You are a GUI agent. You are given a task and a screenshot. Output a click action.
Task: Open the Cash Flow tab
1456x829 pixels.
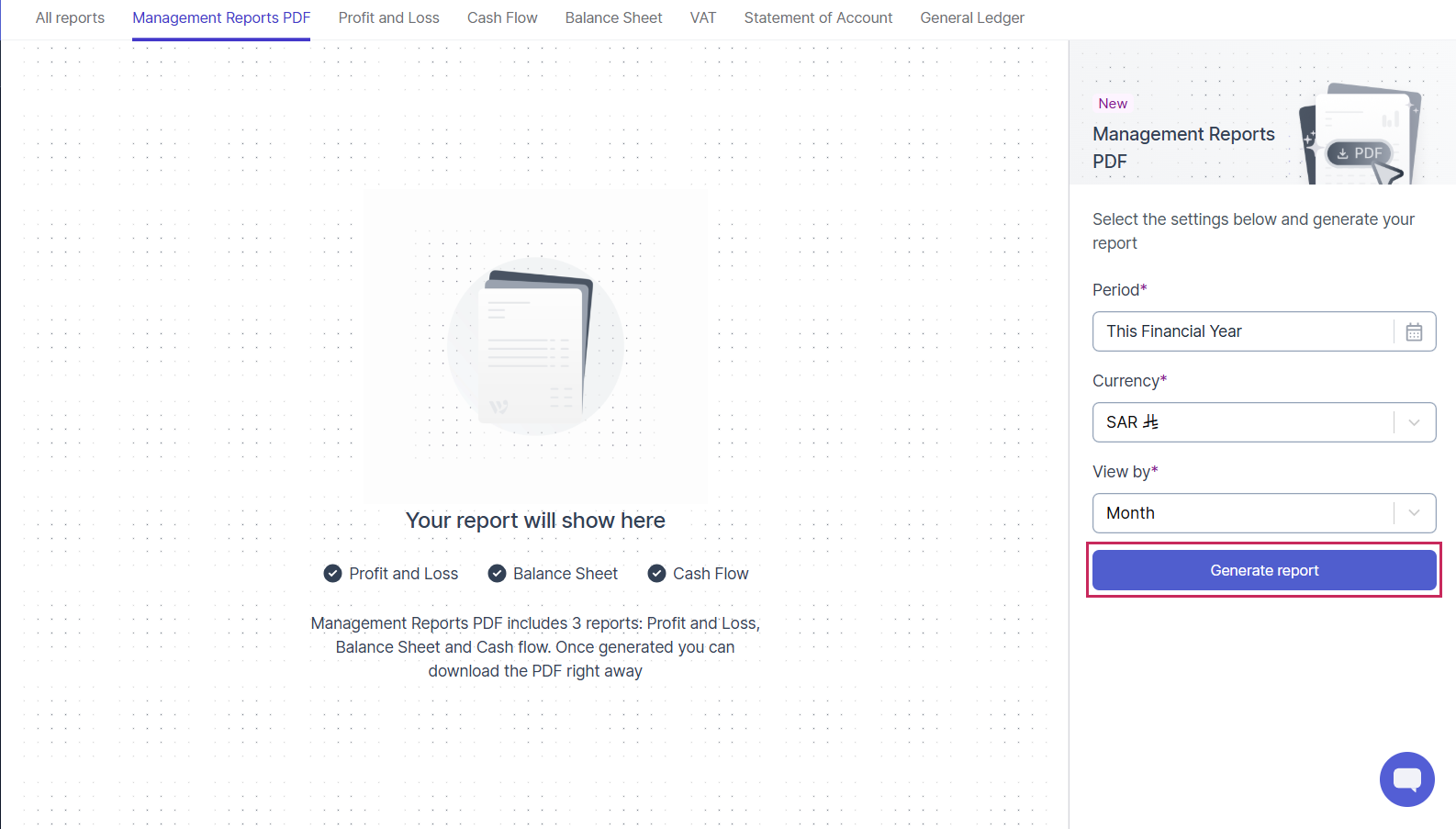click(502, 18)
